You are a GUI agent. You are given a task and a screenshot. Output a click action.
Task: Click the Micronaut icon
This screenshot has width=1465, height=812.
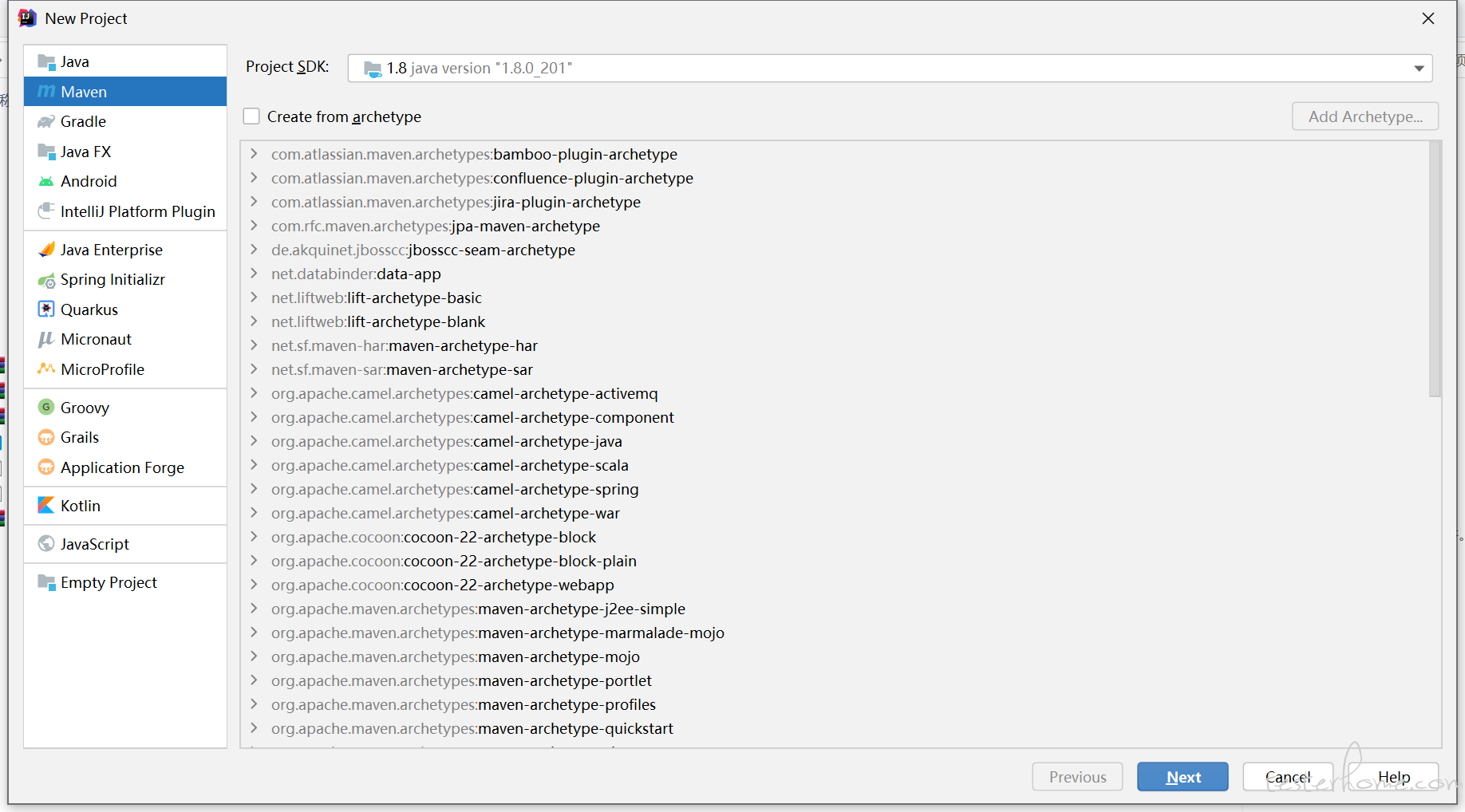(x=46, y=340)
